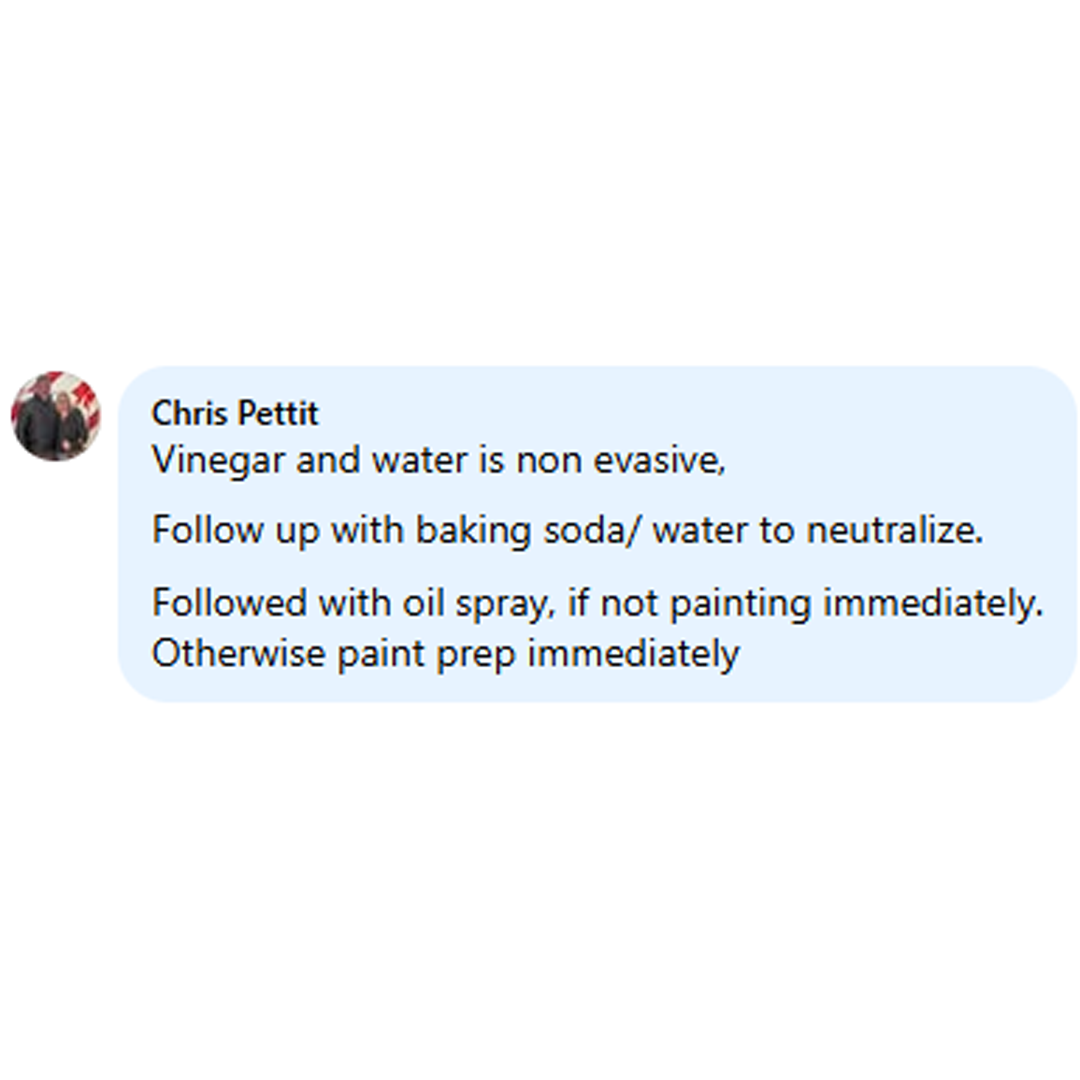Click the words "Follow up" in the second line
The height and width of the screenshot is (1080, 1080).
[x=236, y=530]
